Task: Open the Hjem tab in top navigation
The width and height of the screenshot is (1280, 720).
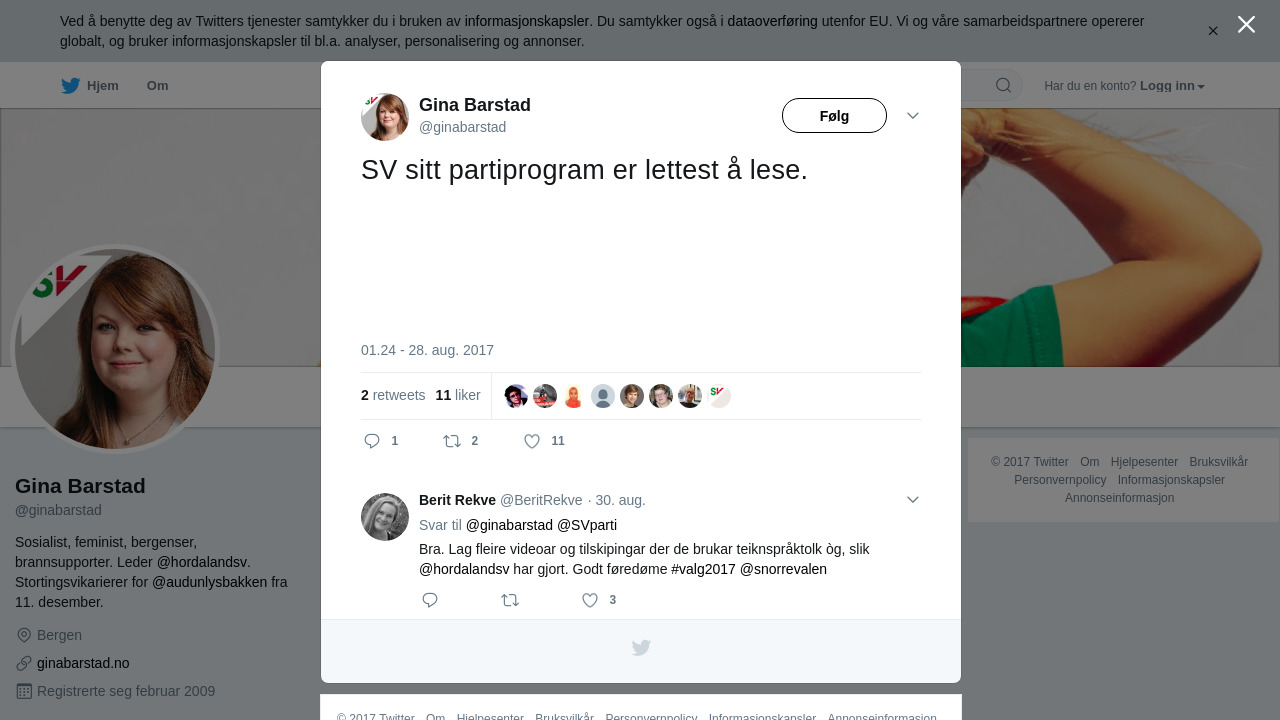Action: coord(90,86)
